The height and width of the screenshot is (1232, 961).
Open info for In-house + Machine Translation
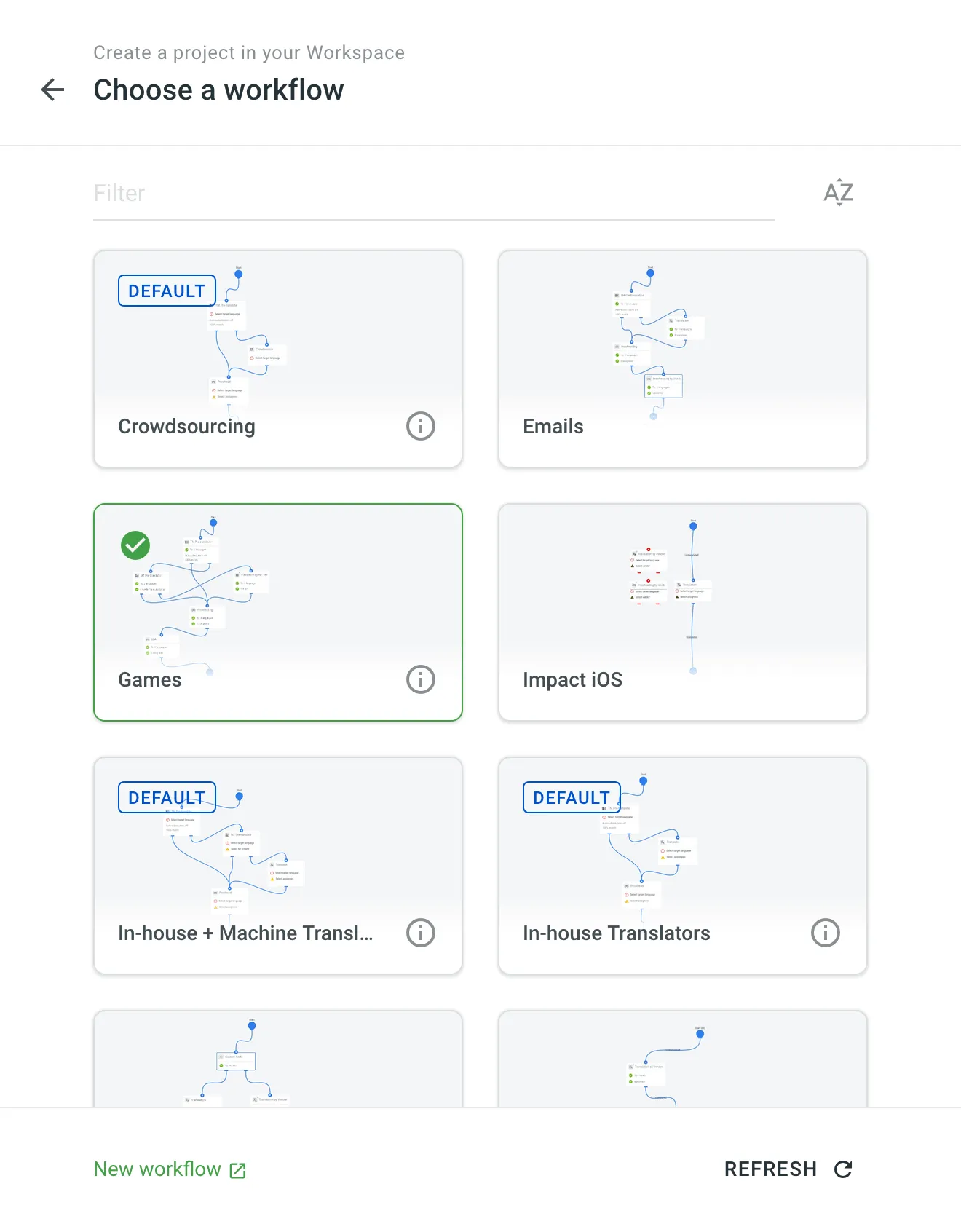[420, 933]
